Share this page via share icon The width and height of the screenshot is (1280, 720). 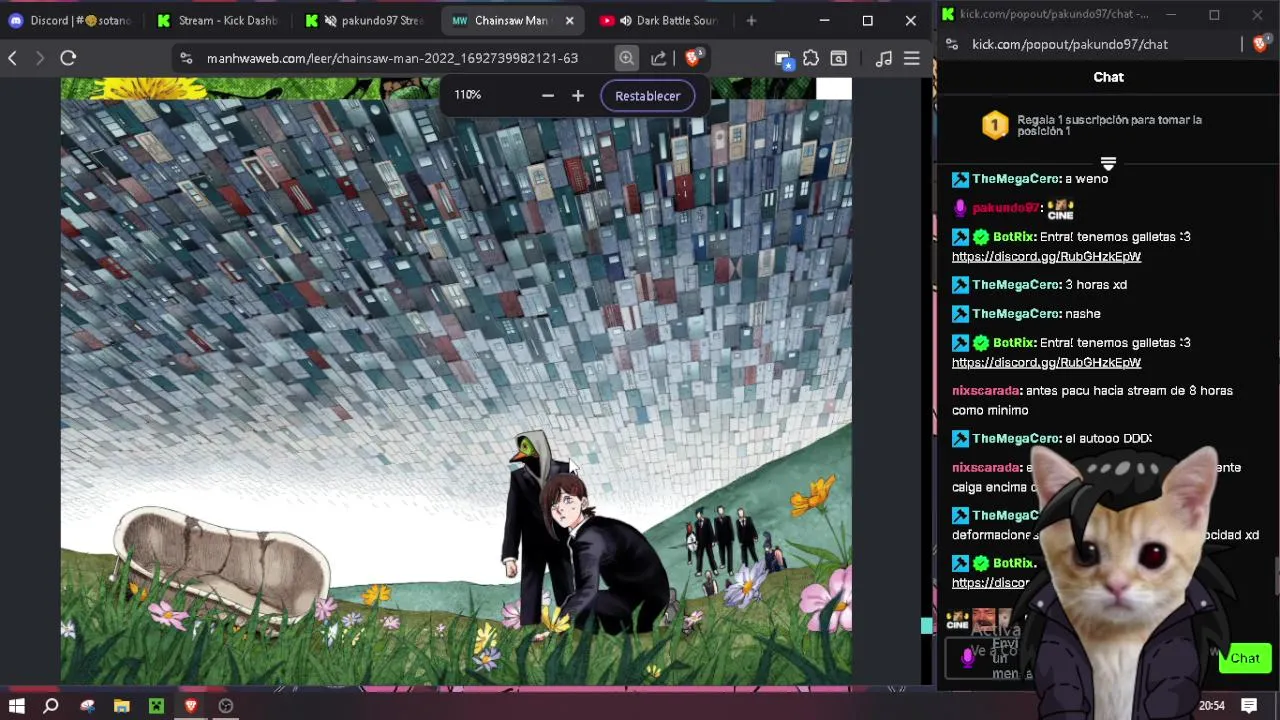(x=659, y=58)
